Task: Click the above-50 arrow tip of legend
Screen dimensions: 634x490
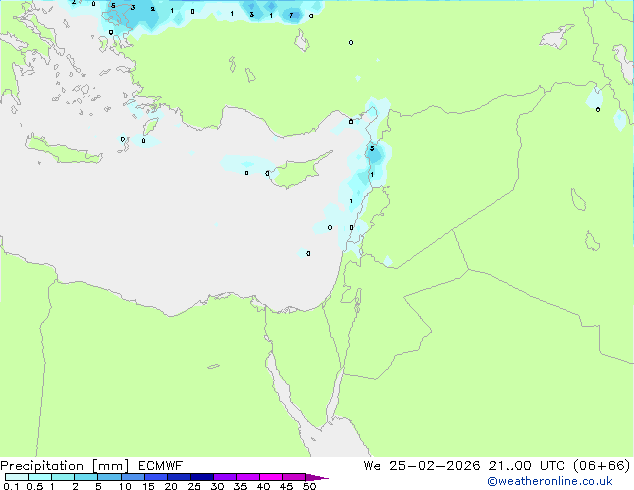Action: [317, 478]
